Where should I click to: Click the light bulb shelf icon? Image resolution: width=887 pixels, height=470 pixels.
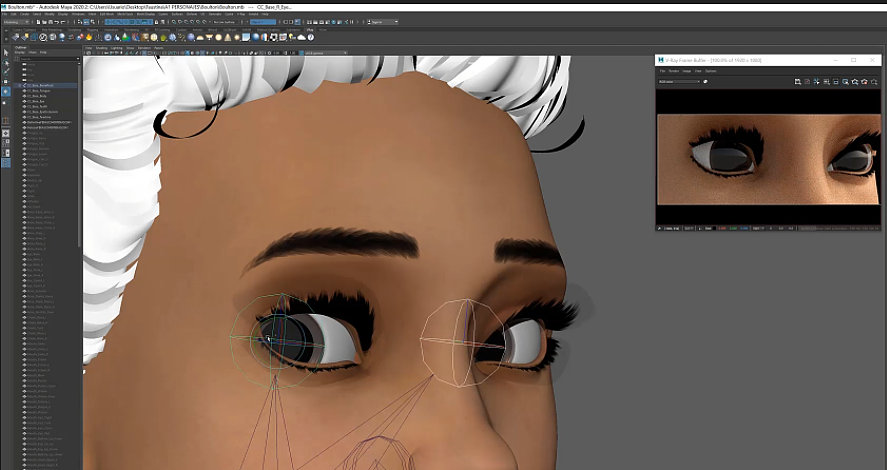coord(292,37)
